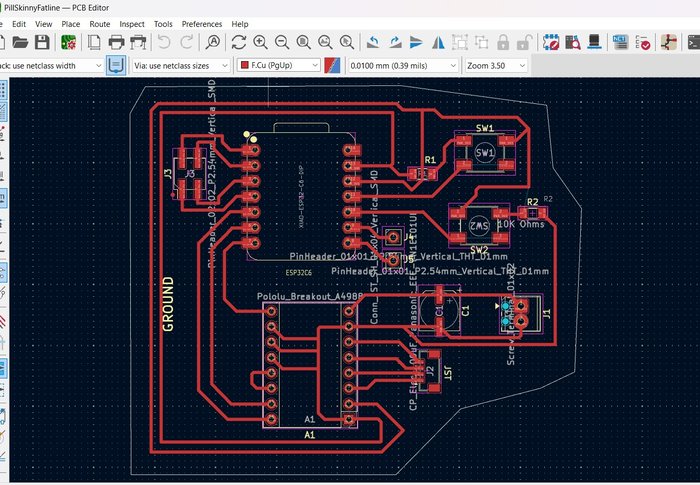The image size is (700, 485).
Task: Click the Redo arrow in the toolbar
Action: [x=186, y=42]
